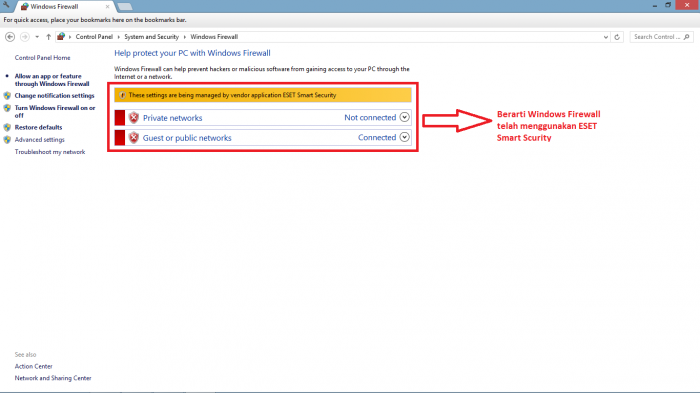
Task: Click shield icon beside Advanced settings
Action: click(x=7, y=140)
